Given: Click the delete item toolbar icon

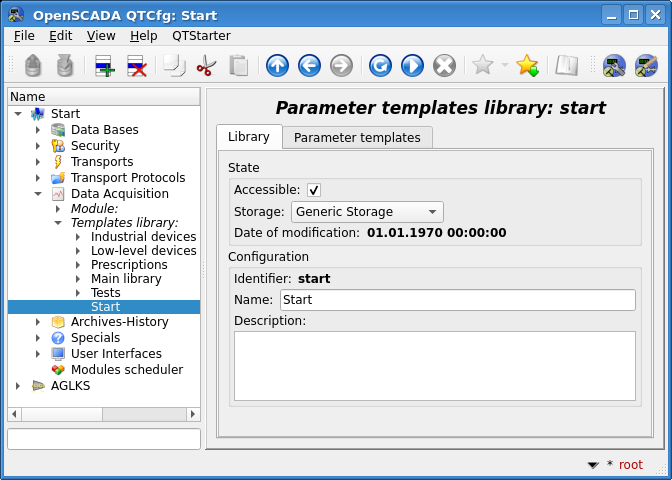Looking at the screenshot, I should (136, 66).
